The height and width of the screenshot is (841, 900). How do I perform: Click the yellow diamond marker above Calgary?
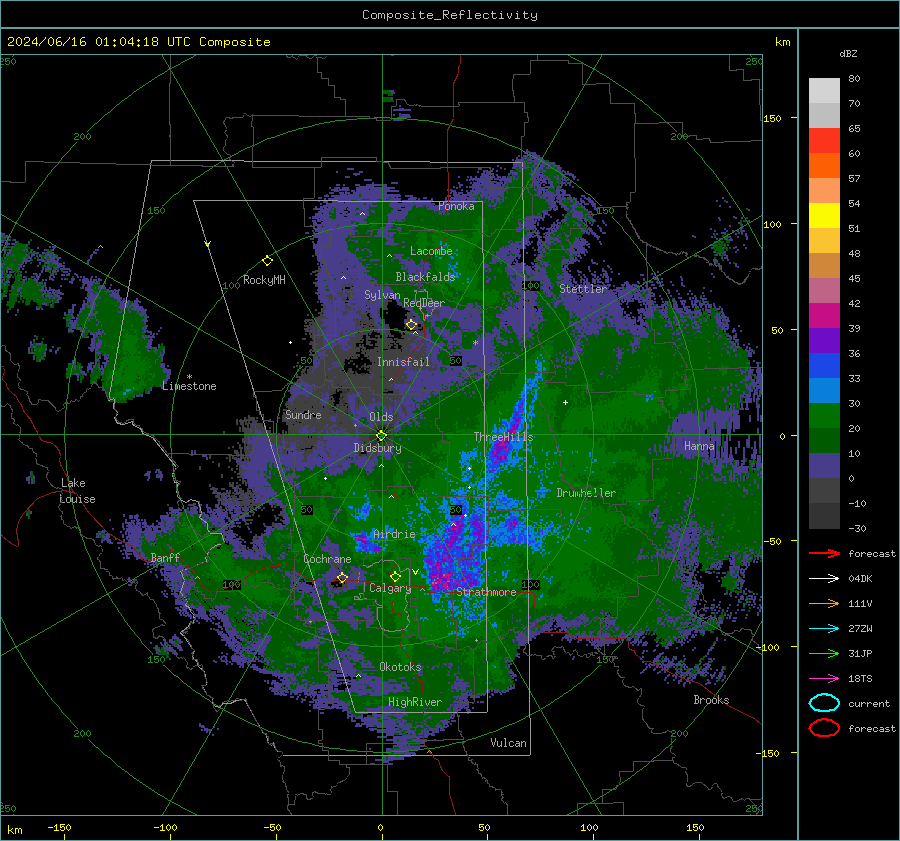coord(395,576)
